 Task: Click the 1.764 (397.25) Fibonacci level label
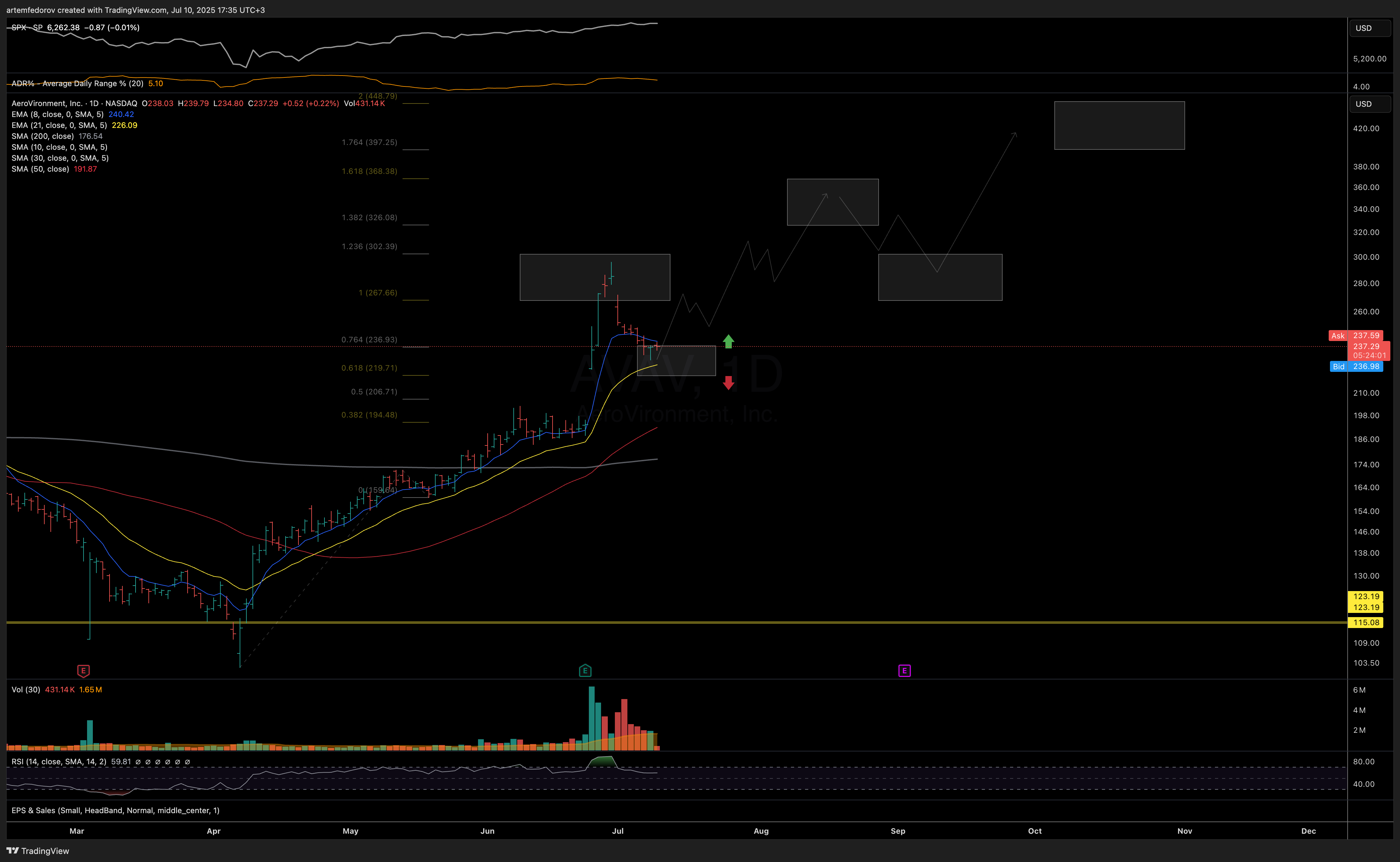pos(369,142)
